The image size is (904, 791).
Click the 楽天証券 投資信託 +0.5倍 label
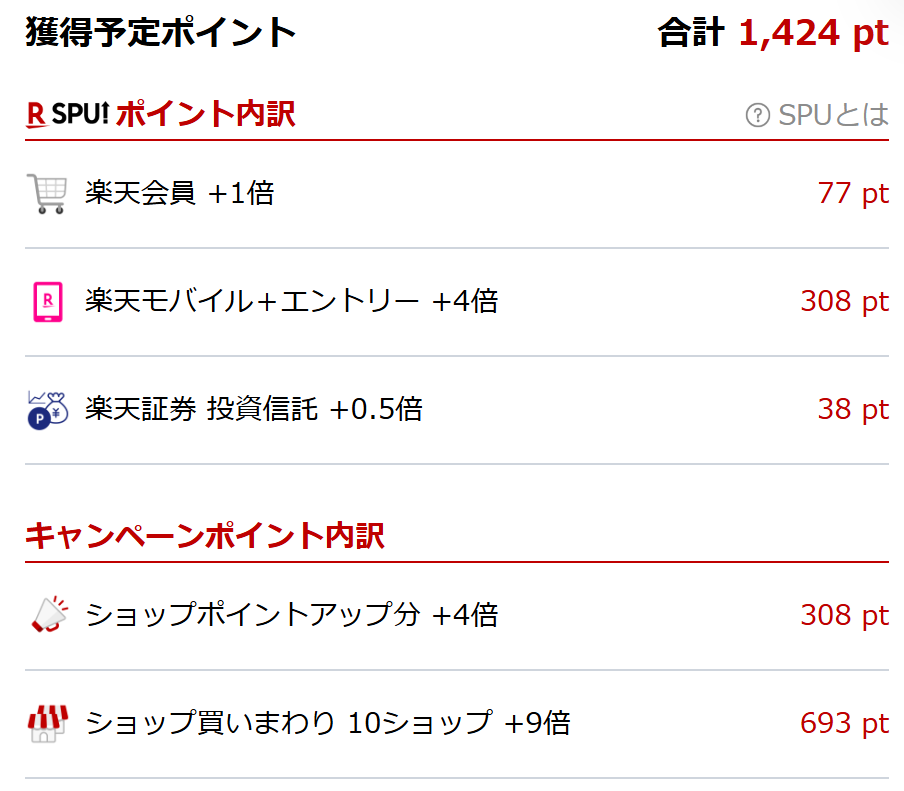pos(253,409)
